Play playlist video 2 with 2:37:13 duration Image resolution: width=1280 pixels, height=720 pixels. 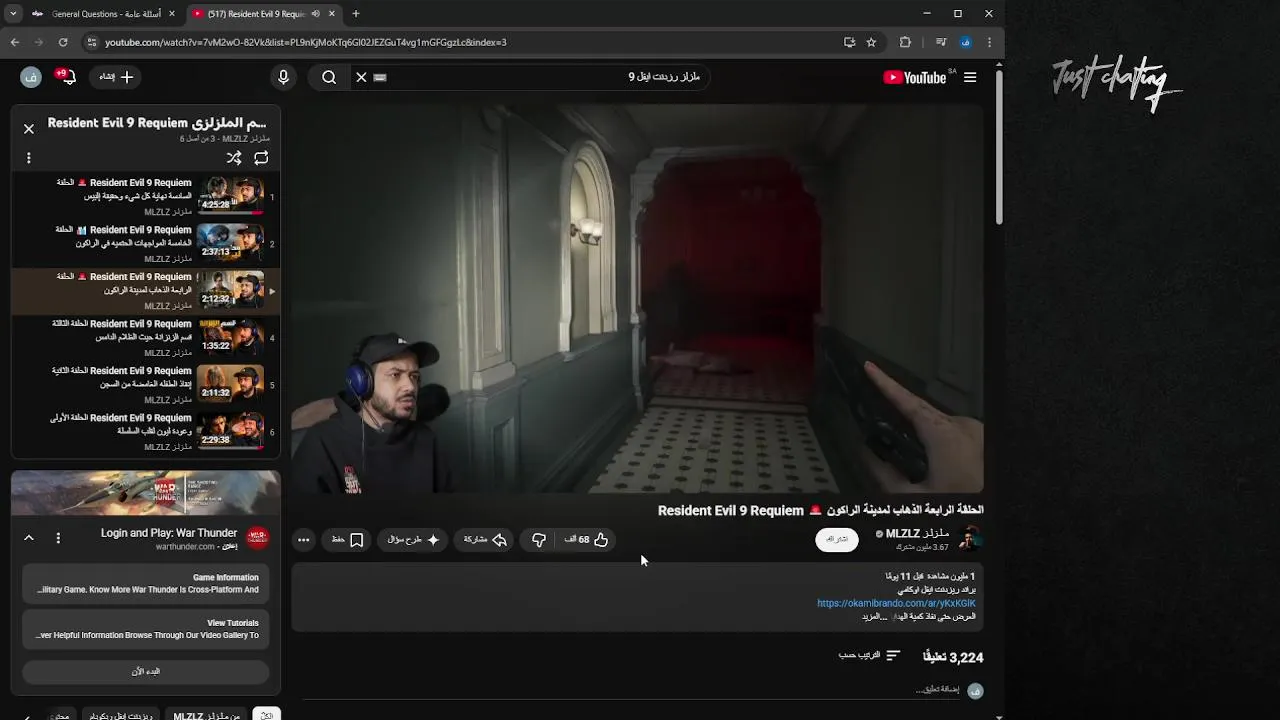pos(146,243)
